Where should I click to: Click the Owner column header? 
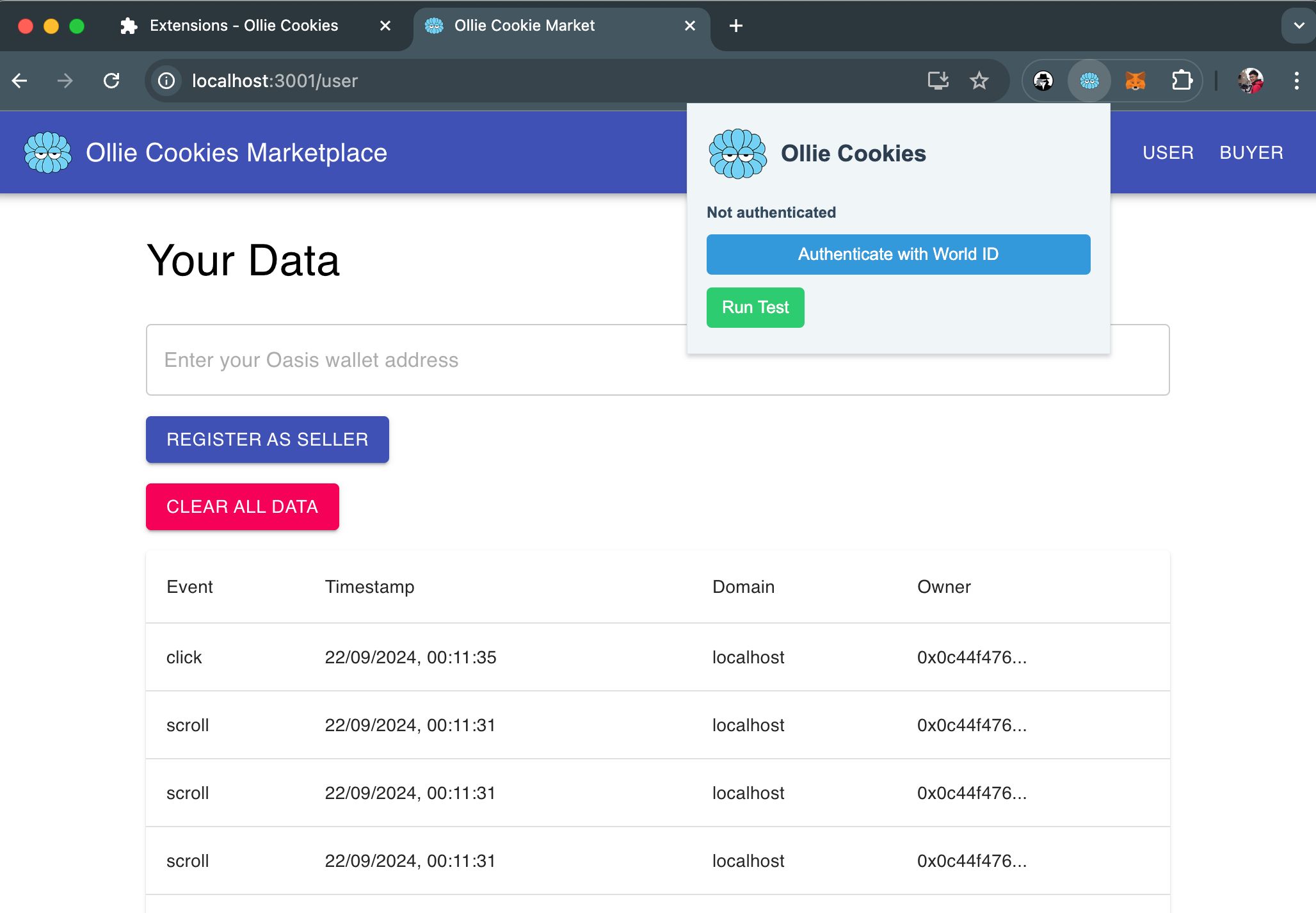coord(943,586)
